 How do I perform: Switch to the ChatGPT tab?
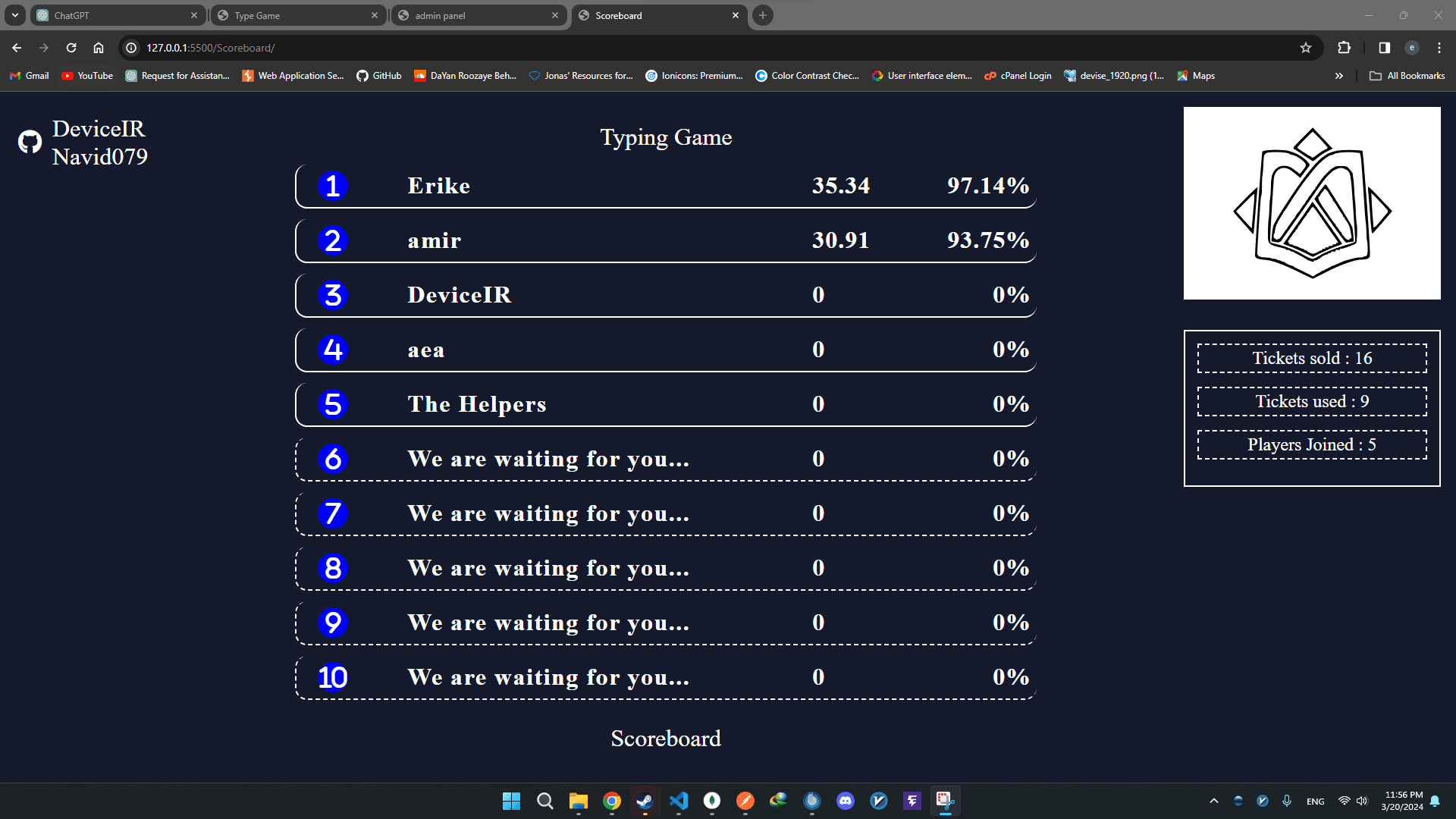click(118, 15)
